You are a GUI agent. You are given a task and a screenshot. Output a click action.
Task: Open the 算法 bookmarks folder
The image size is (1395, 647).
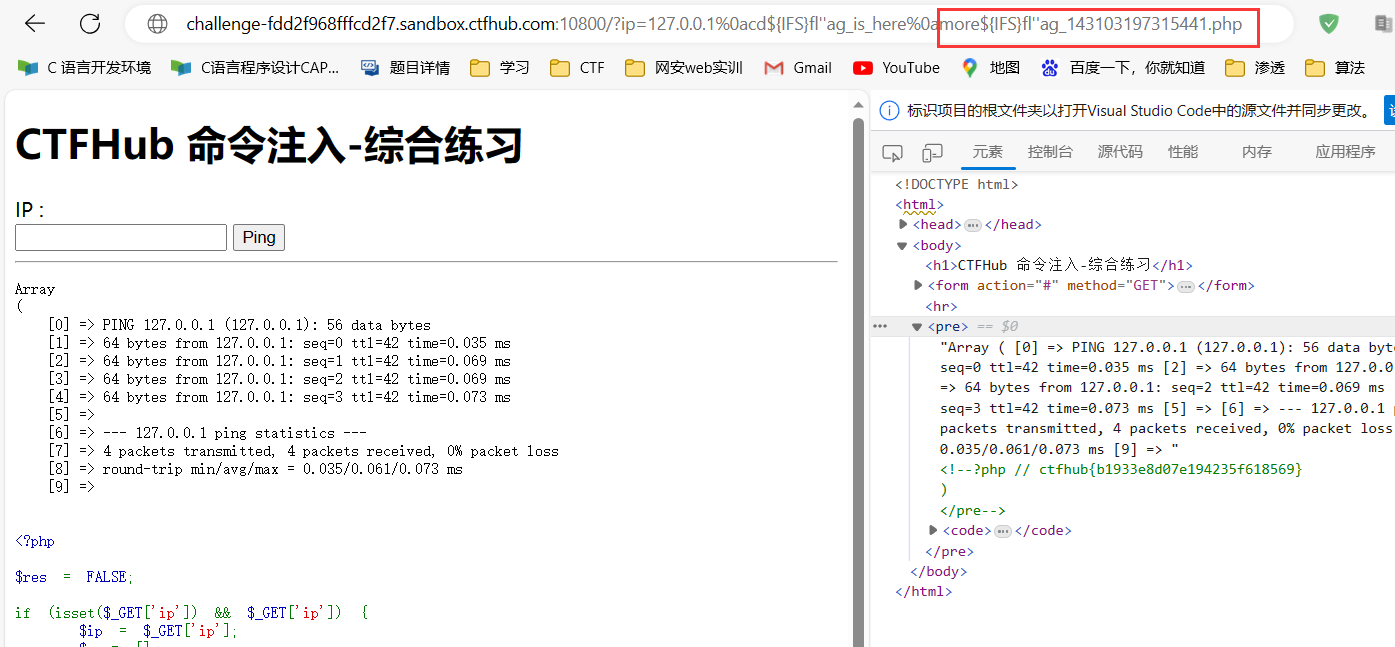click(x=1335, y=68)
